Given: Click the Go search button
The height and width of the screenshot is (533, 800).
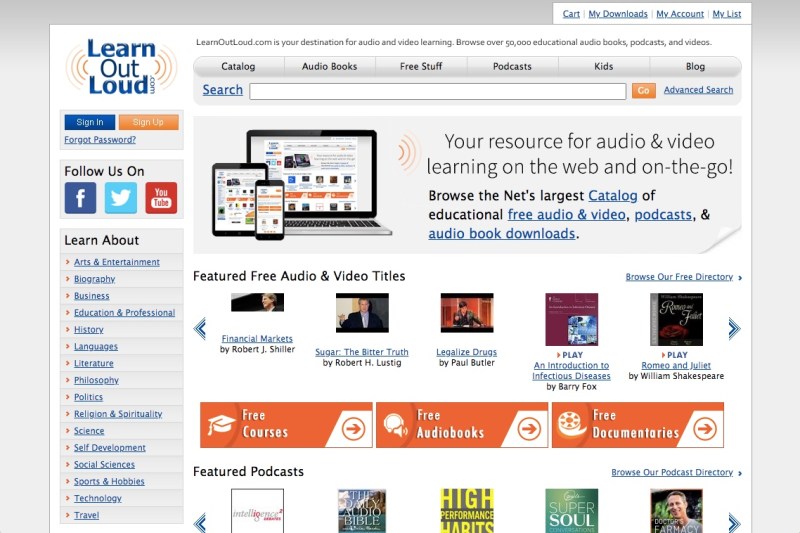Looking at the screenshot, I should point(643,90).
